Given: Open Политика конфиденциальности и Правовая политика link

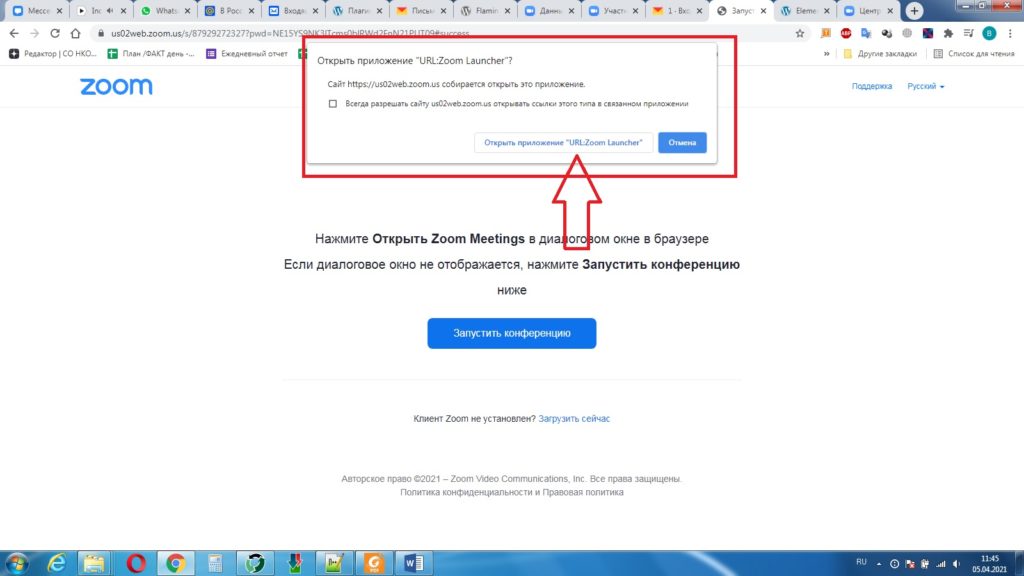Looking at the screenshot, I should 511,492.
